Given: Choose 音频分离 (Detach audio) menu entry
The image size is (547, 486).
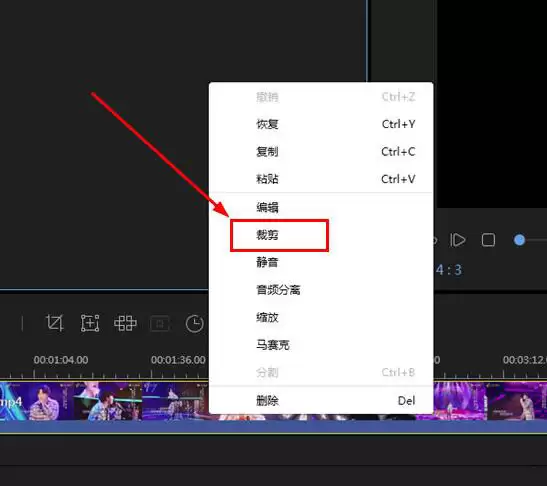Looking at the screenshot, I should click(321, 290).
